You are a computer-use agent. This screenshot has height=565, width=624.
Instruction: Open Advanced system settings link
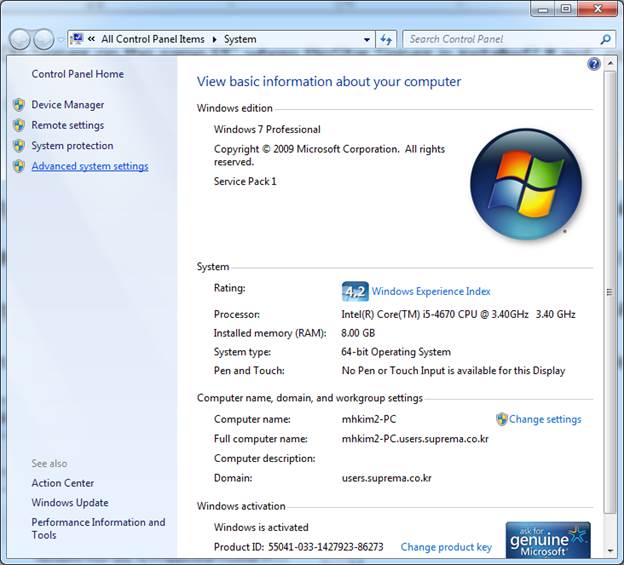[89, 166]
